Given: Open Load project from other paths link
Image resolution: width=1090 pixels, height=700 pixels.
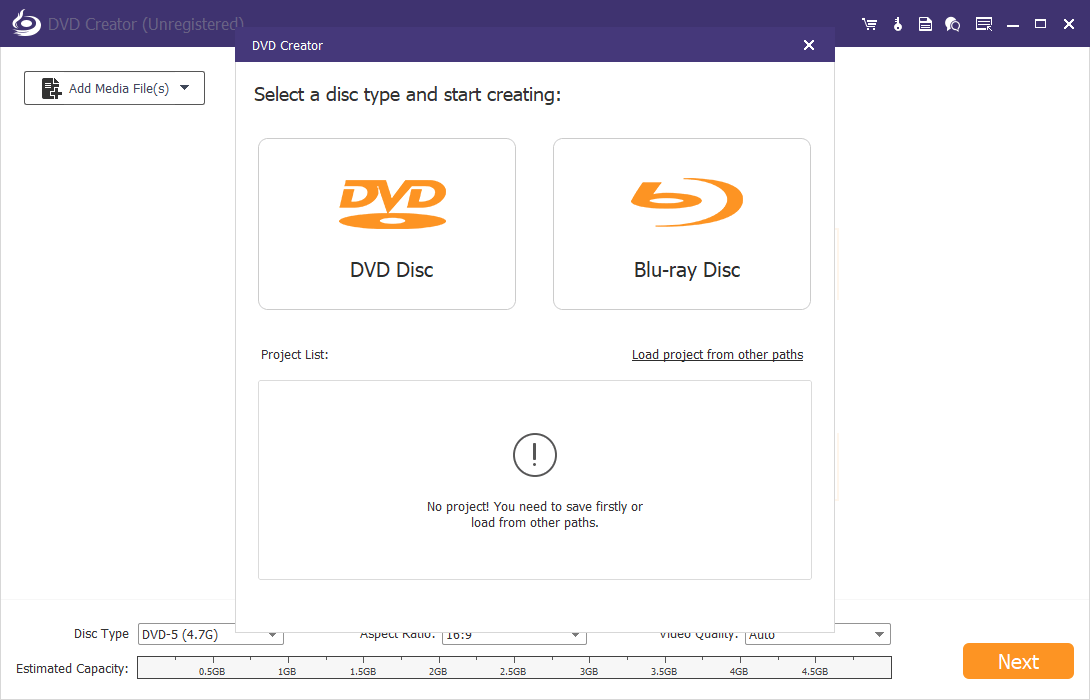Looking at the screenshot, I should point(717,355).
